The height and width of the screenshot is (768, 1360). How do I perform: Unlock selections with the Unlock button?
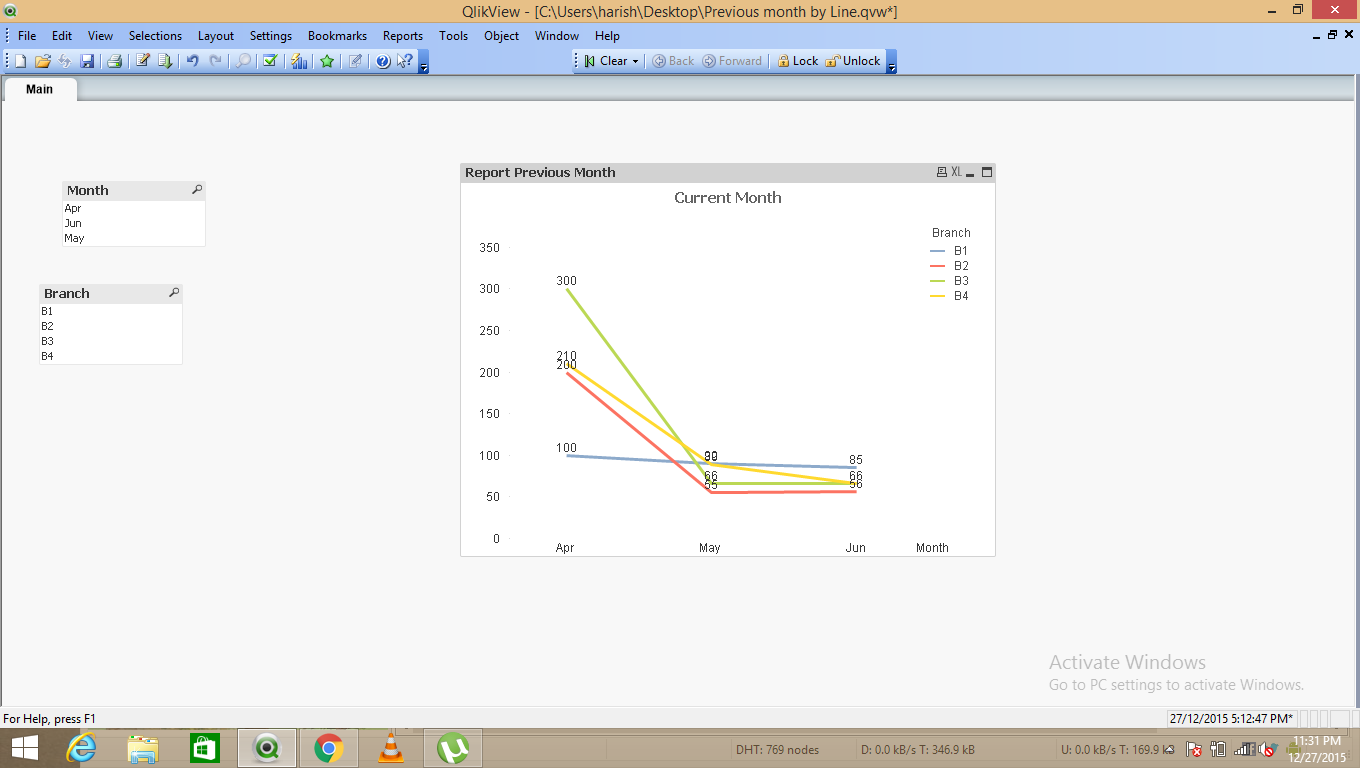click(853, 61)
